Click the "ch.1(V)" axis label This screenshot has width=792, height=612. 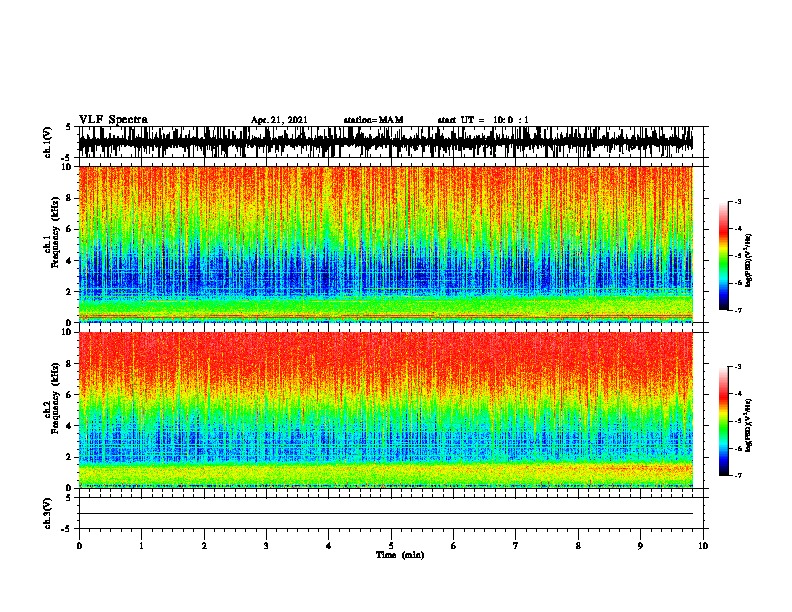coord(48,142)
